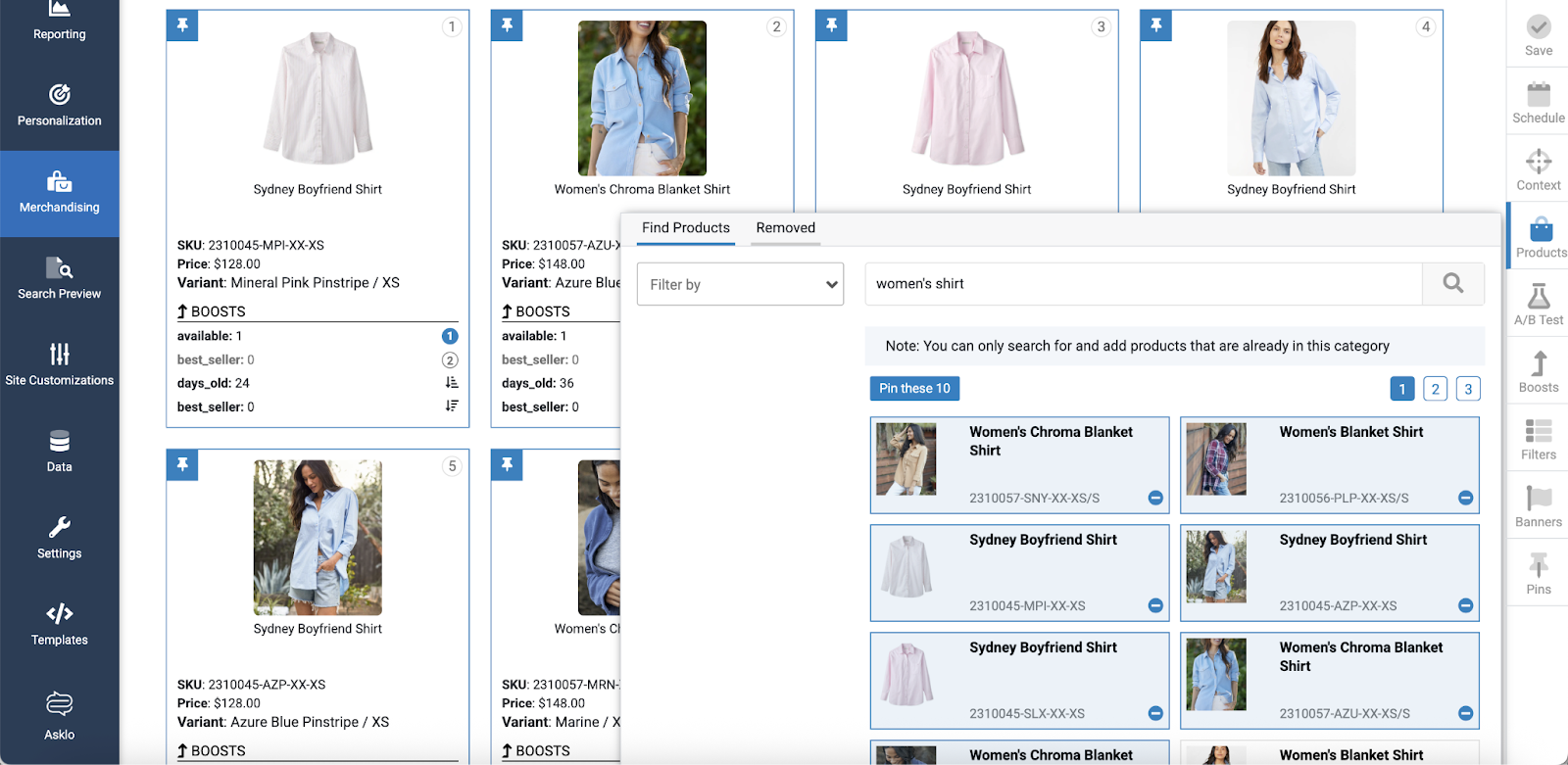Open the Personalization section in sidebar

59,106
